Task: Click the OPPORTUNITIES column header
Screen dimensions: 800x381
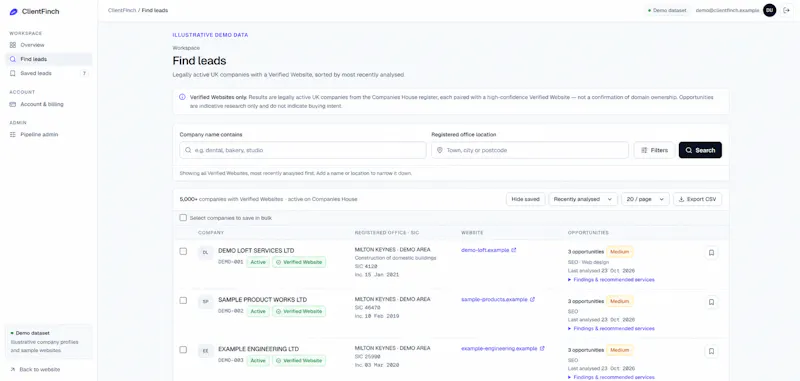Action: (588, 233)
